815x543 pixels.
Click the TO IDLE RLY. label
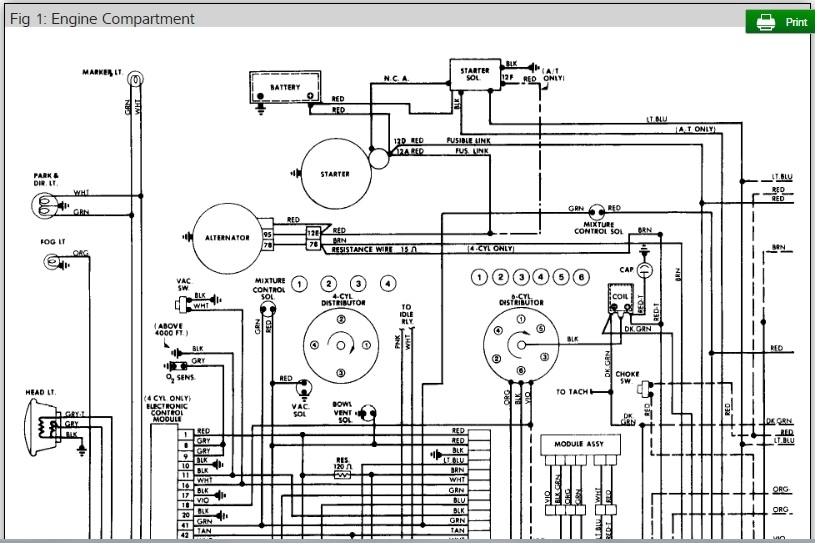[406, 314]
